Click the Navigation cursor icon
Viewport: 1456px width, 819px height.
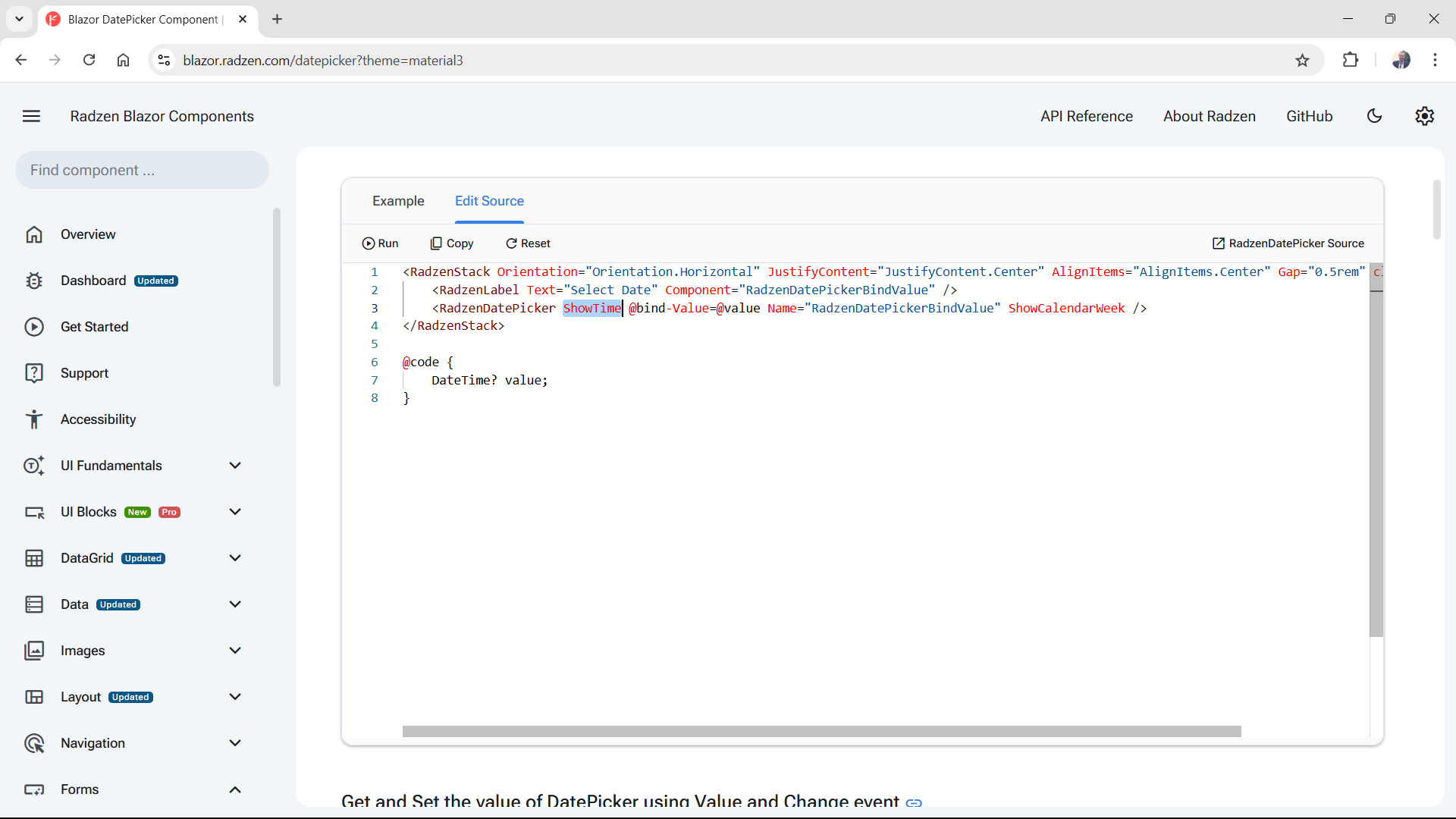(x=34, y=743)
